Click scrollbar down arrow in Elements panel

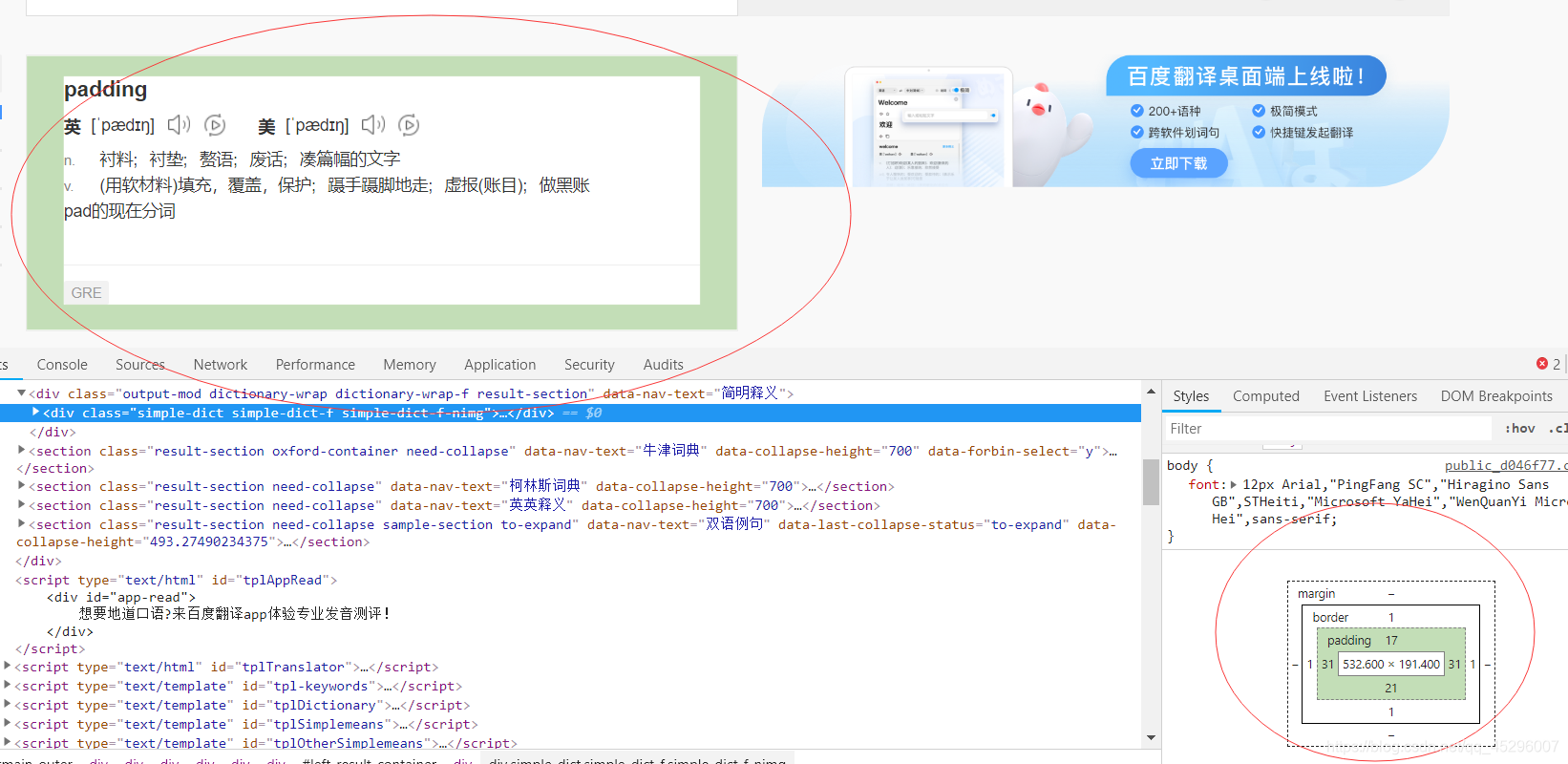(x=1151, y=737)
